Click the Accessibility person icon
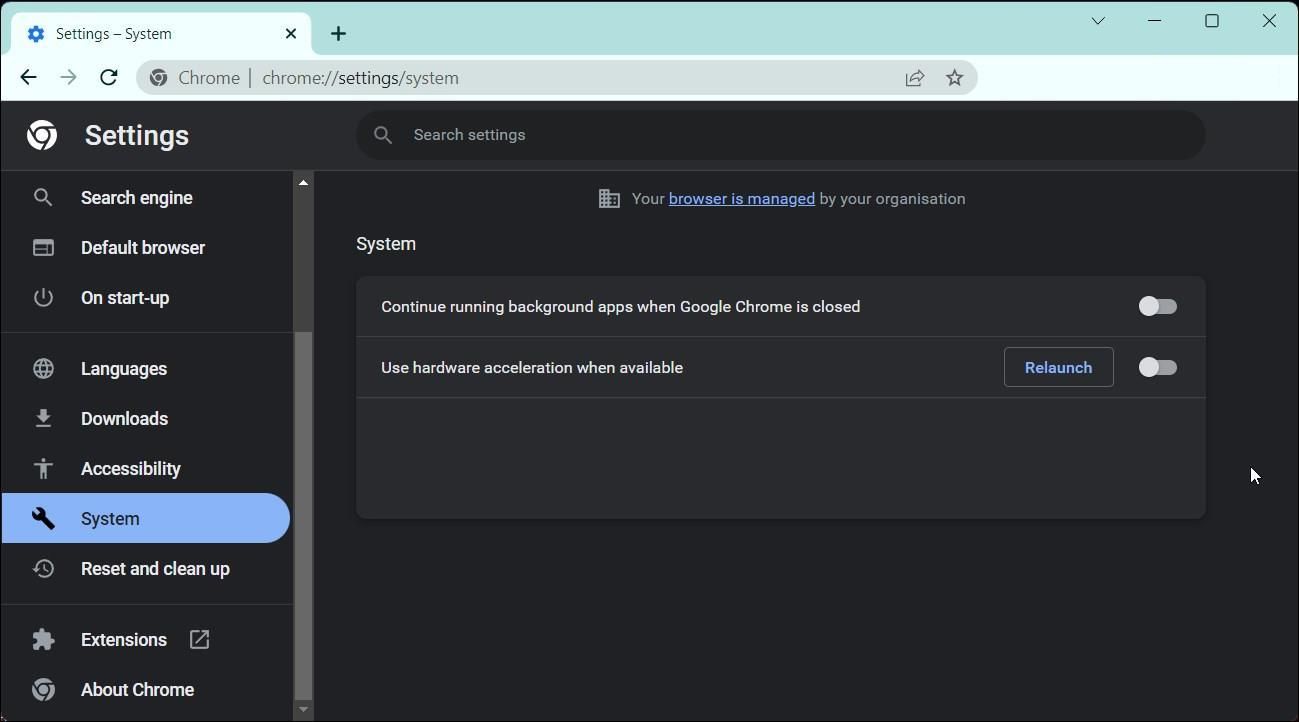This screenshot has width=1299, height=722. pyautogui.click(x=43, y=468)
